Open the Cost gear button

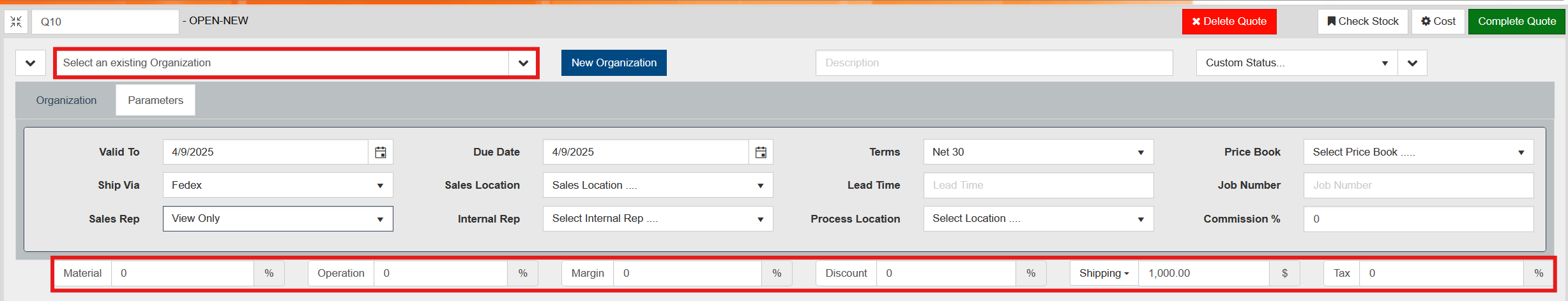click(1438, 22)
